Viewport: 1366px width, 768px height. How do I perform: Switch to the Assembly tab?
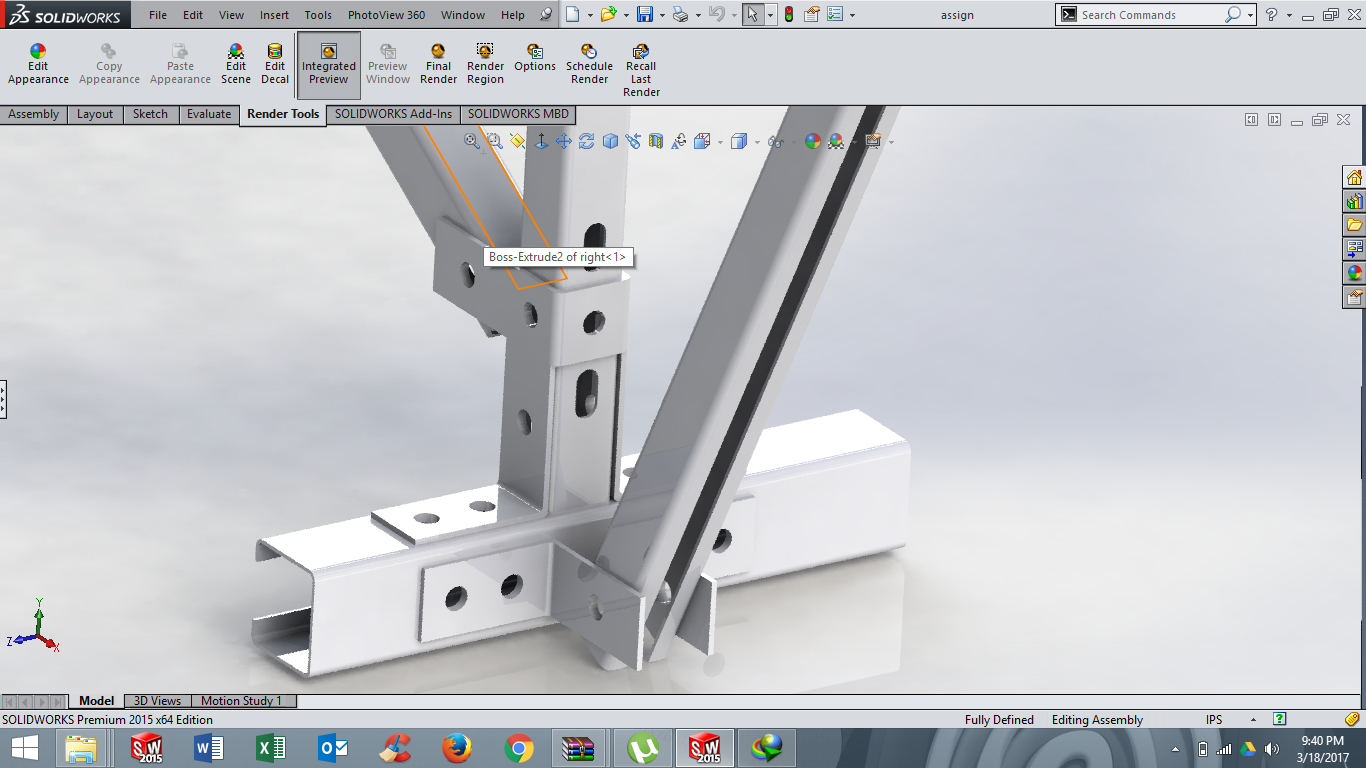pos(34,114)
